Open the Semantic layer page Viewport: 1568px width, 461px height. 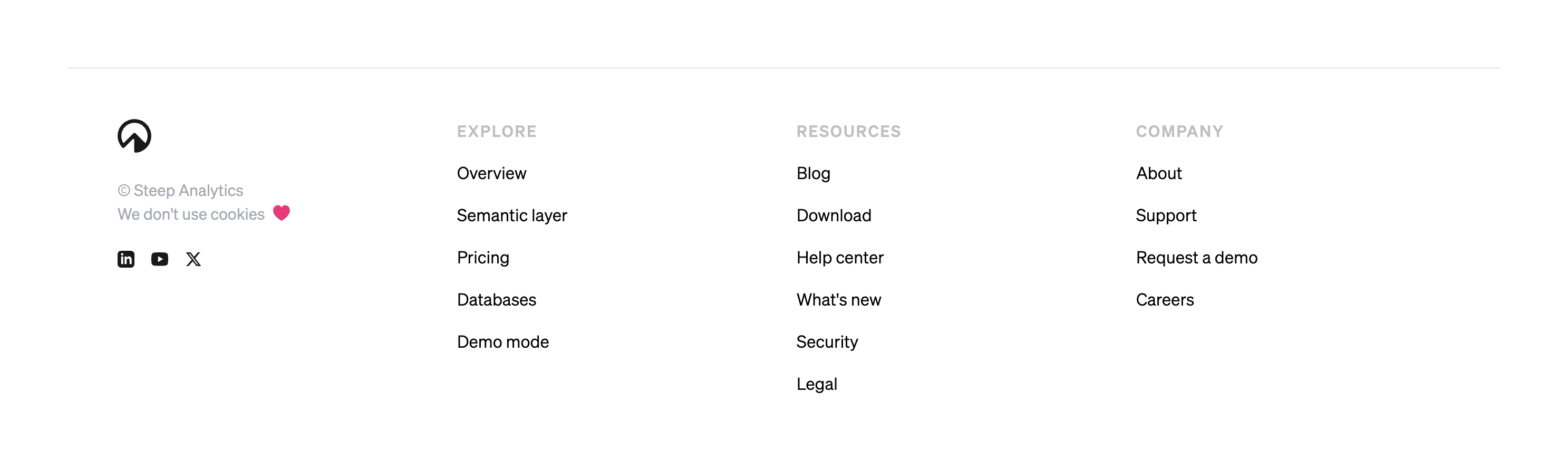tap(511, 215)
